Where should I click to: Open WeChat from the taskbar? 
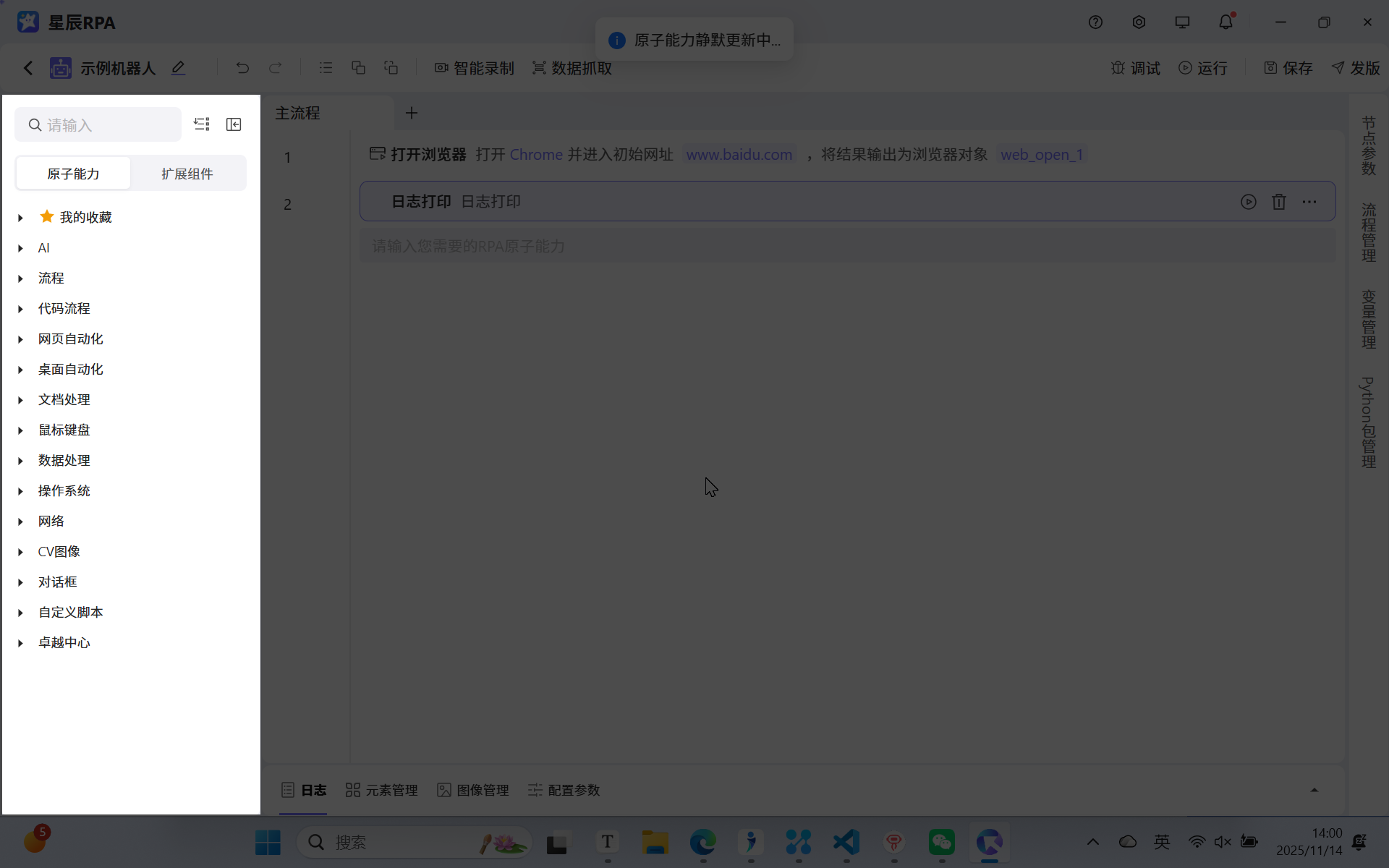pyautogui.click(x=941, y=842)
